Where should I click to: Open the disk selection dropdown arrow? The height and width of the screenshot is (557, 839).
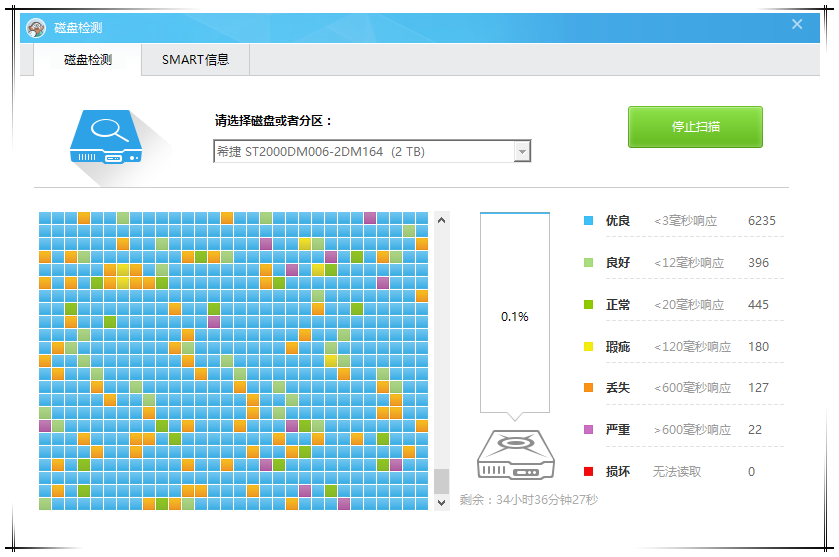(x=521, y=151)
